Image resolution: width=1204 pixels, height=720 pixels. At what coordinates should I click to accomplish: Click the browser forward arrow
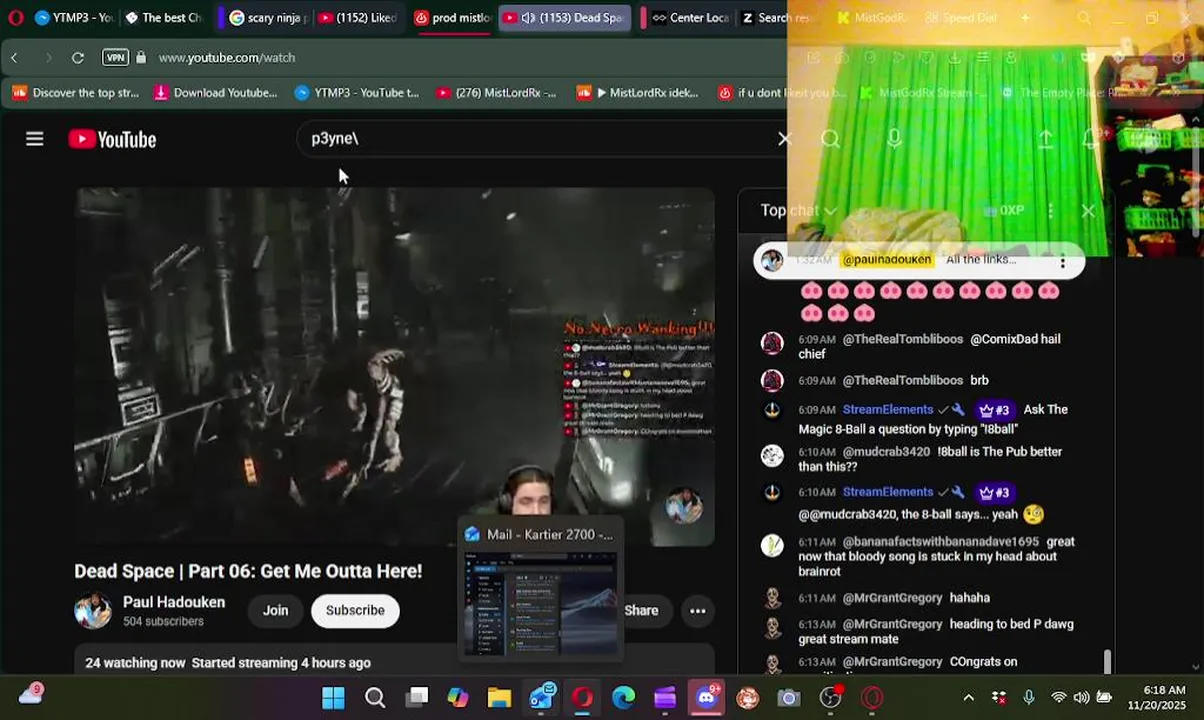click(x=47, y=58)
